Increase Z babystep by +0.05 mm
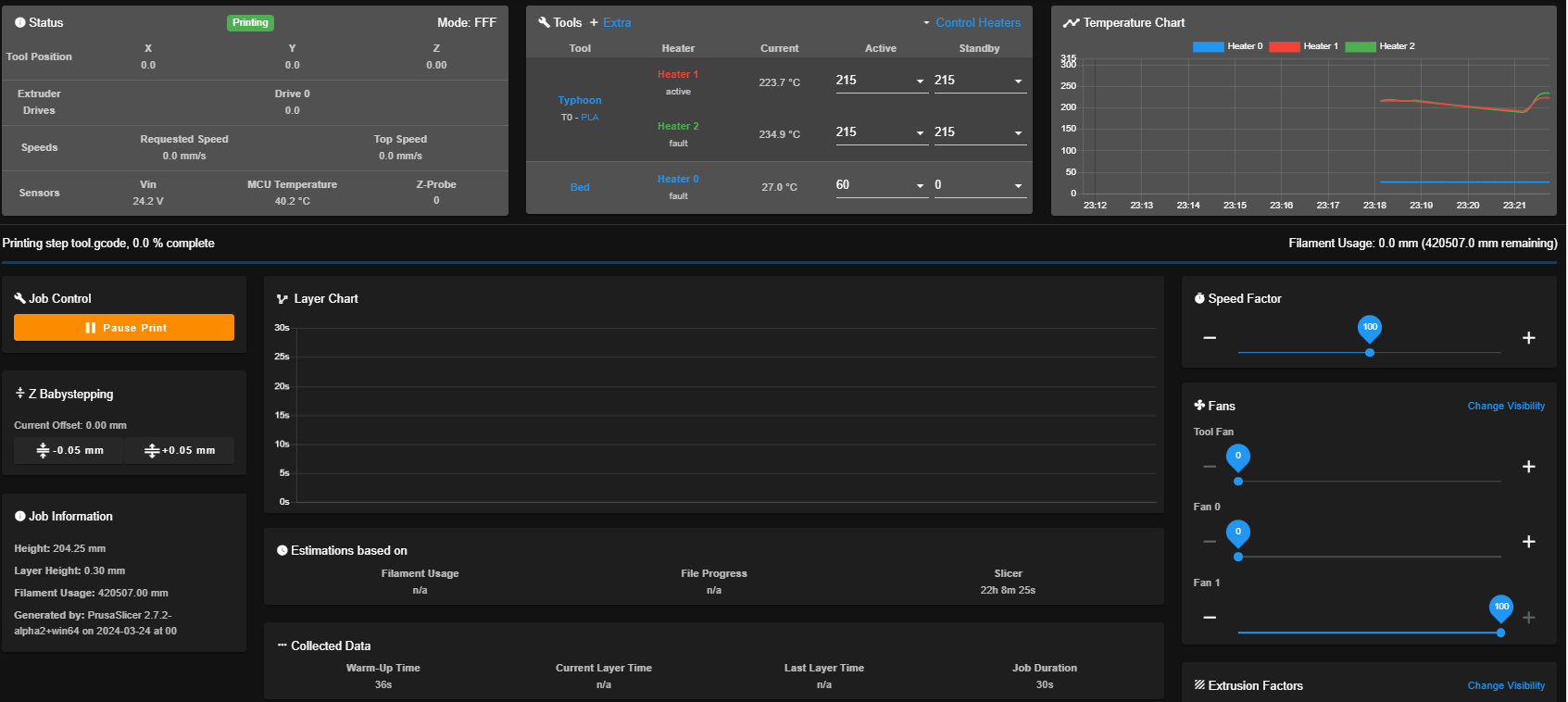The width and height of the screenshot is (1568, 702). 180,451
